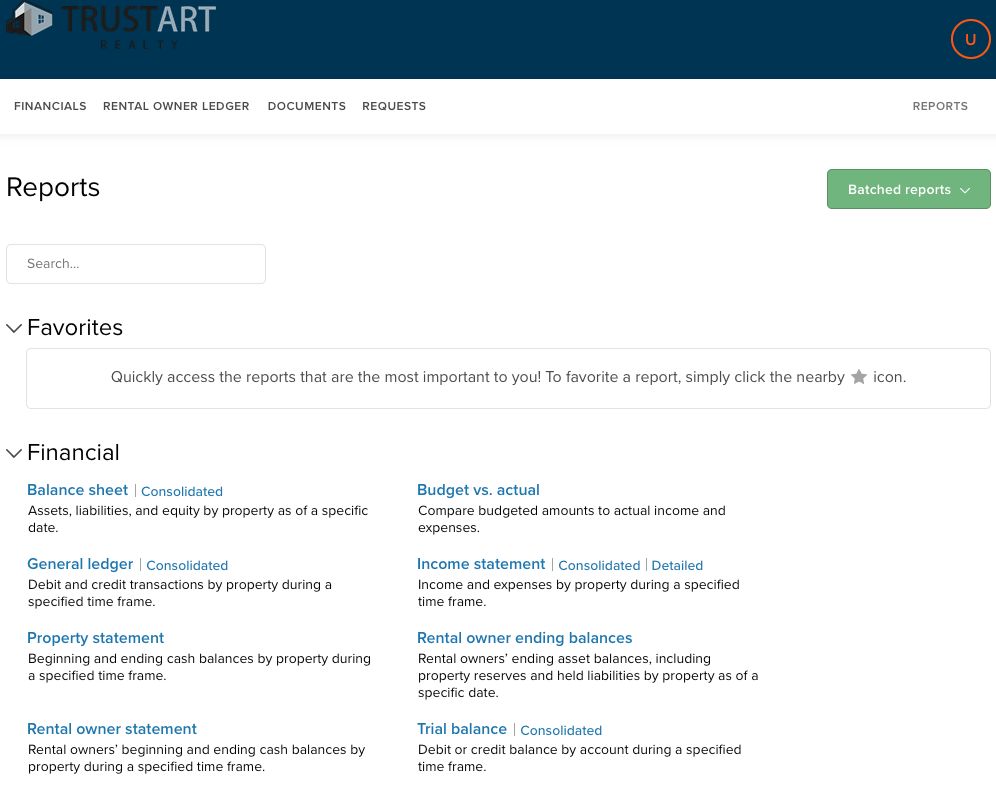Select the Reports menu item
This screenshot has width=996, height=789.
940,106
